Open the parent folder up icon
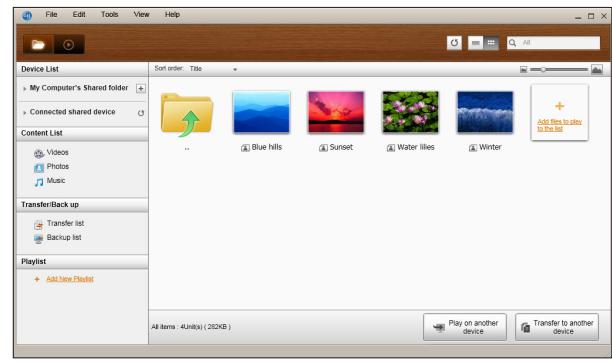 187,115
